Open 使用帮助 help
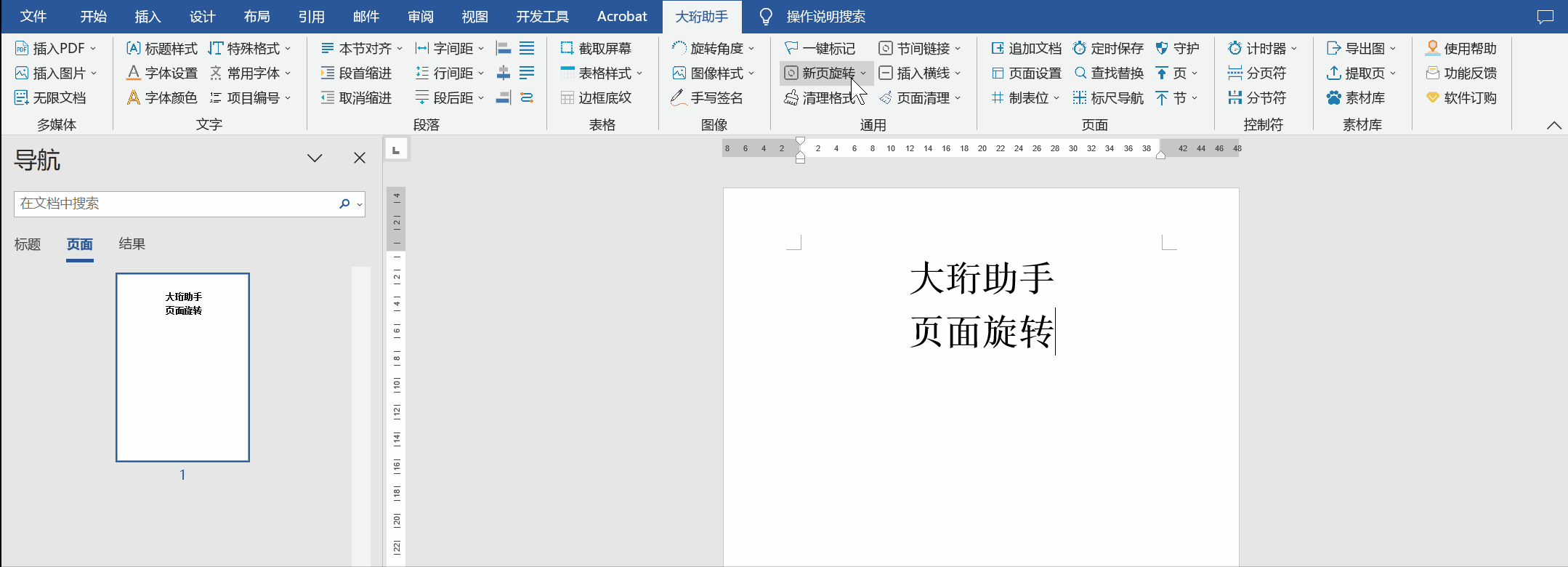Image resolution: width=1568 pixels, height=567 pixels. (1460, 48)
